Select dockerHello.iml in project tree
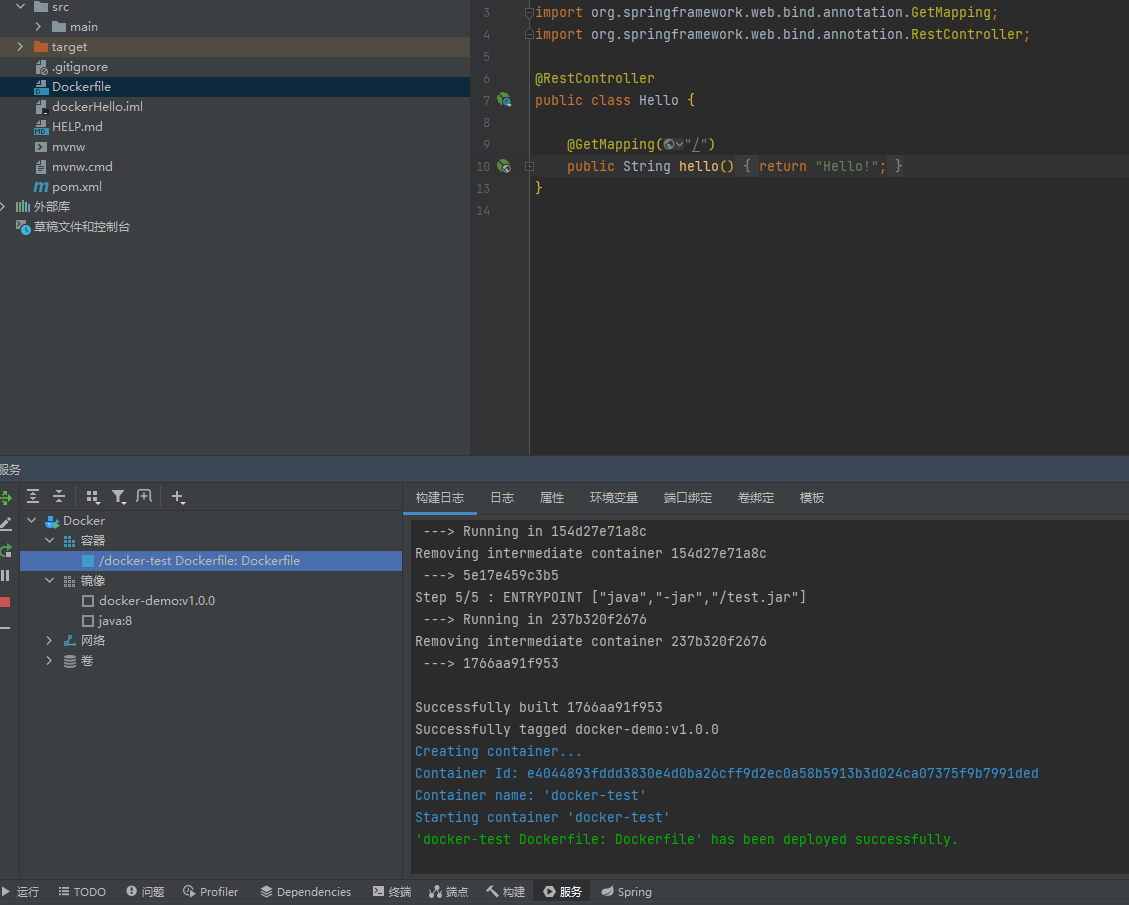The height and width of the screenshot is (905, 1129). click(97, 107)
